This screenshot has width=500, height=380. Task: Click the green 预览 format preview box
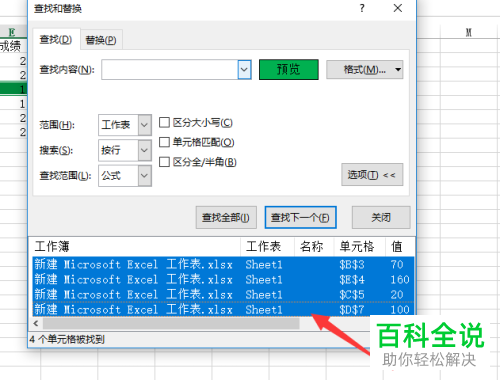tap(289, 69)
